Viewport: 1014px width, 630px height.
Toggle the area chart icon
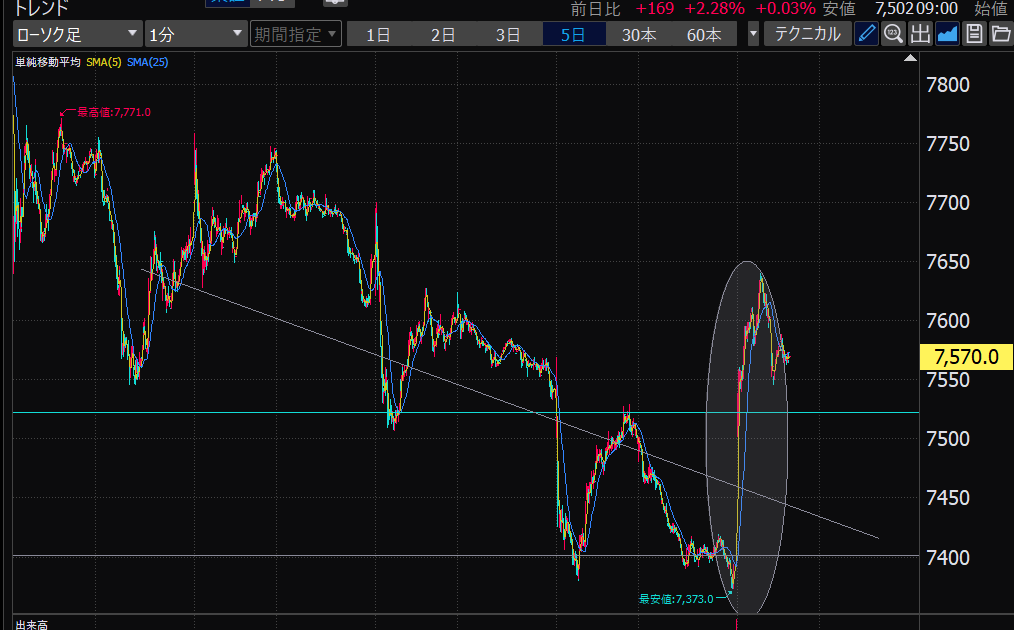coord(947,34)
